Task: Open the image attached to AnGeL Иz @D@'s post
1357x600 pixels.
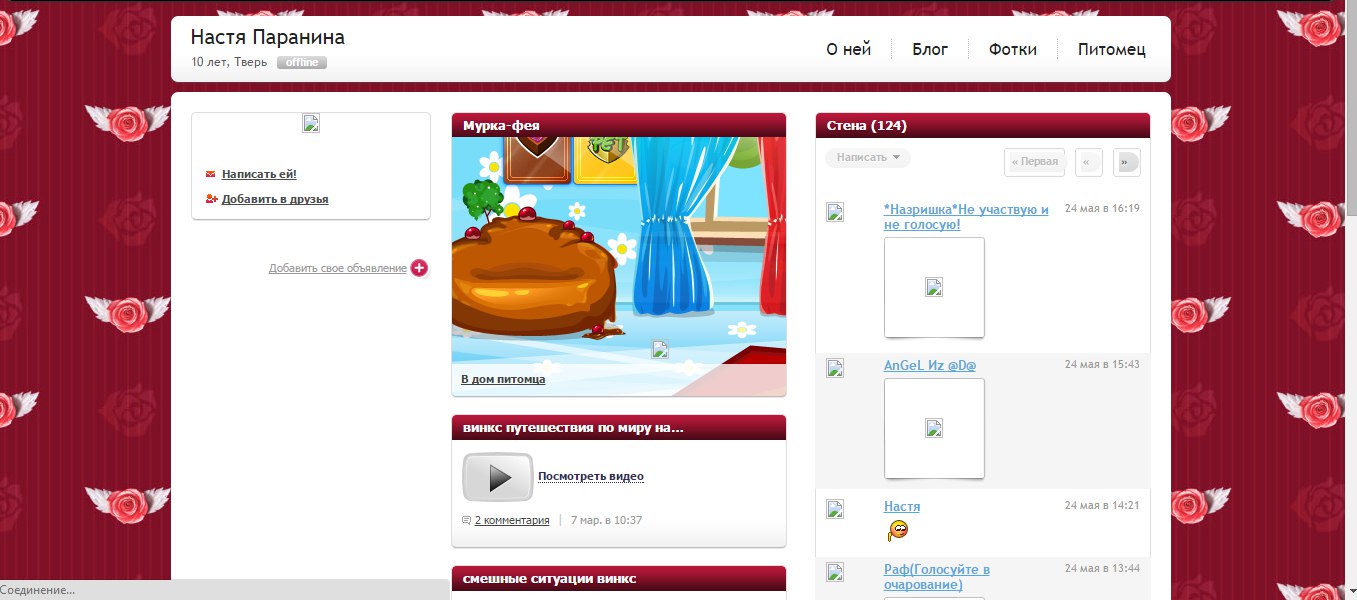Action: pos(934,428)
